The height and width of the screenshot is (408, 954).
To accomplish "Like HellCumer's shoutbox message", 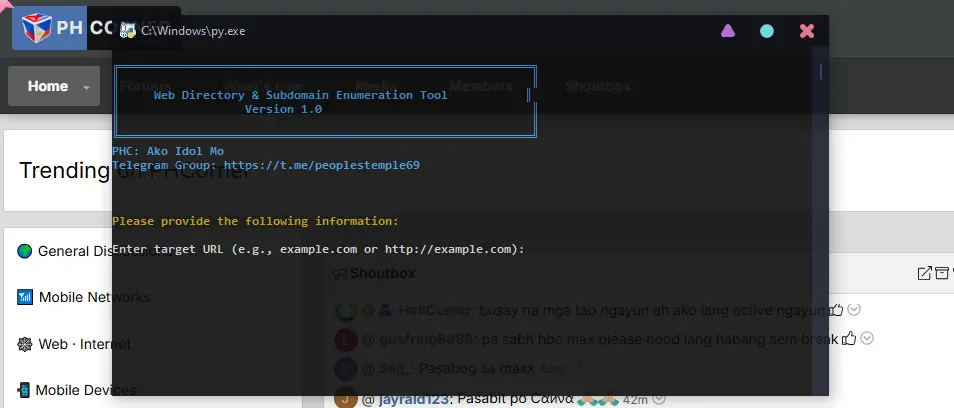I will [836, 310].
